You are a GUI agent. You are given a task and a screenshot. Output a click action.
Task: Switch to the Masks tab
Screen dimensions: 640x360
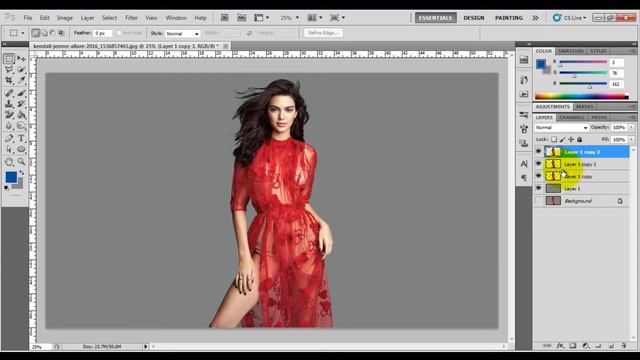click(584, 107)
